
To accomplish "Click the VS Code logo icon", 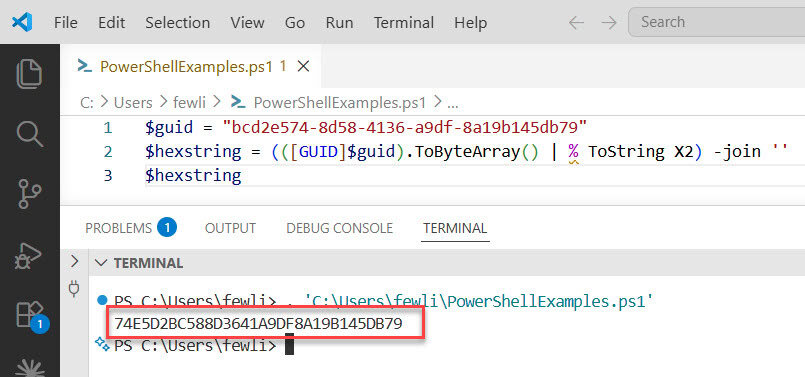I will [22, 22].
